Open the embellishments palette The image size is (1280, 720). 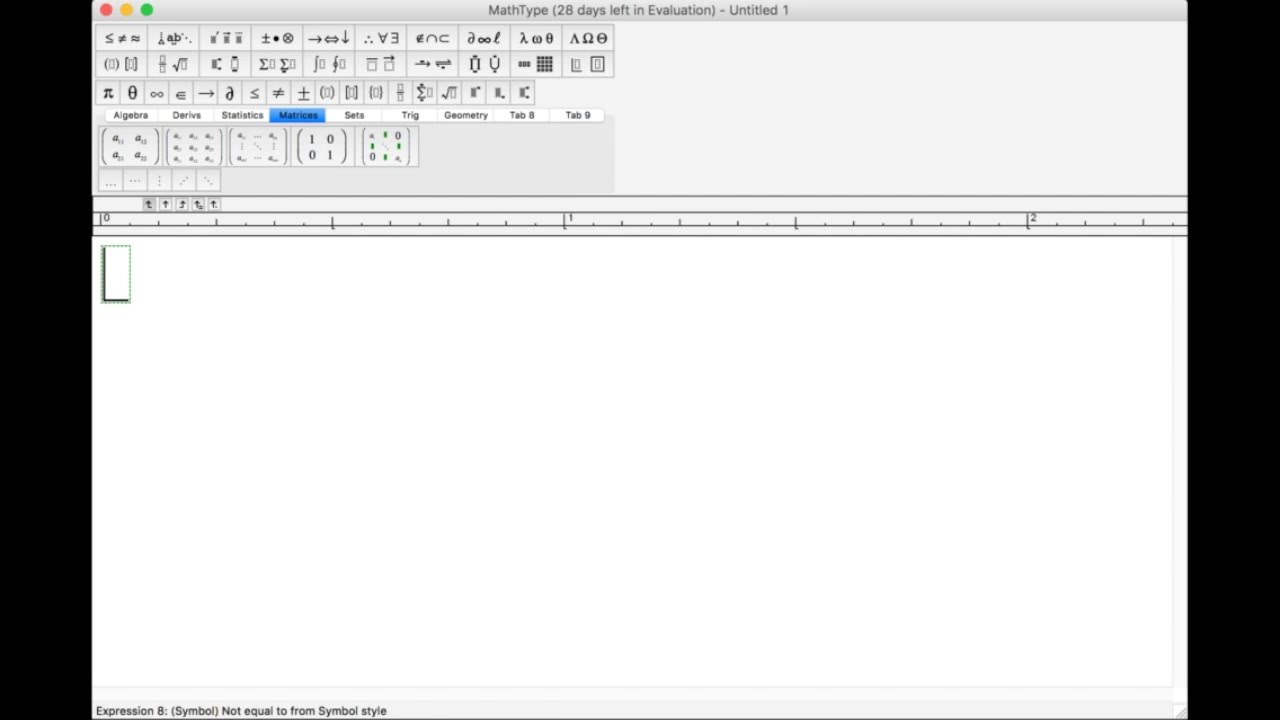226,38
